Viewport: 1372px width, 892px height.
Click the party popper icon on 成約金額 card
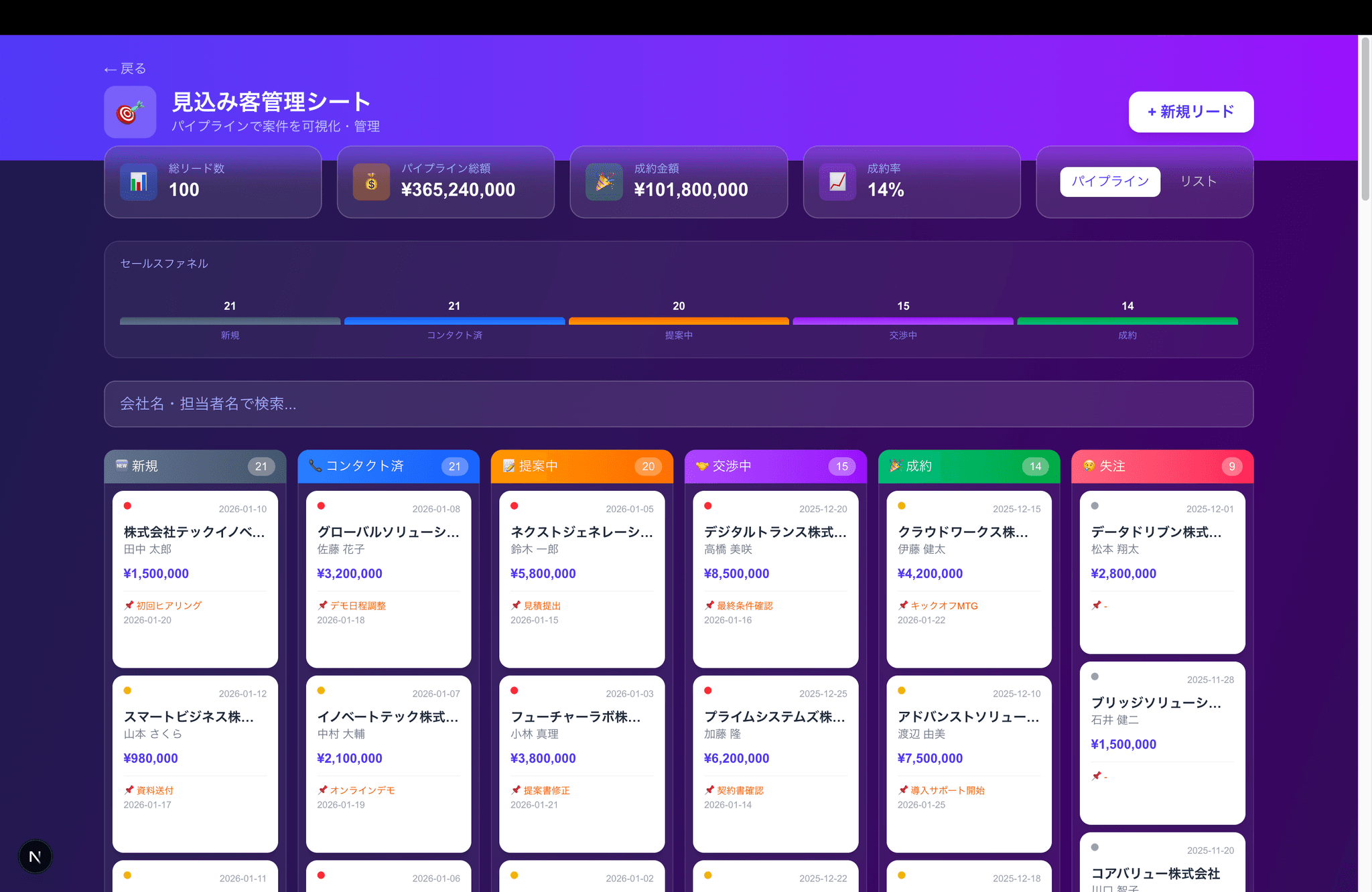(604, 181)
